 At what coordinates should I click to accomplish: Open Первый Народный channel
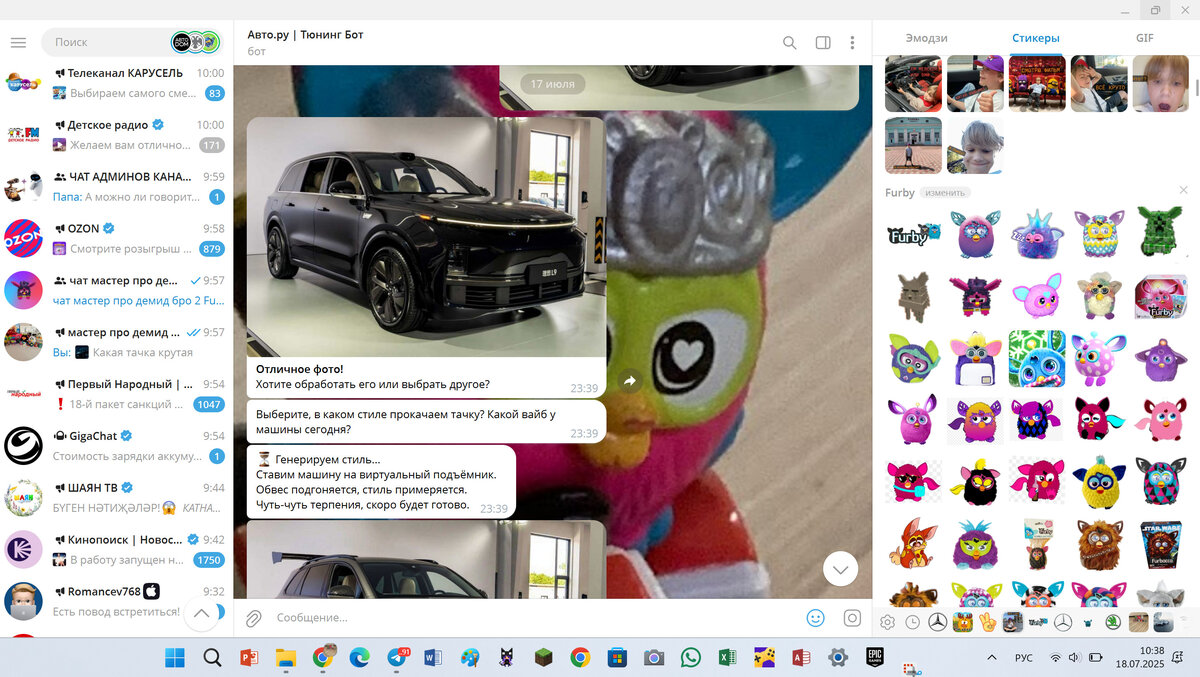[116, 394]
